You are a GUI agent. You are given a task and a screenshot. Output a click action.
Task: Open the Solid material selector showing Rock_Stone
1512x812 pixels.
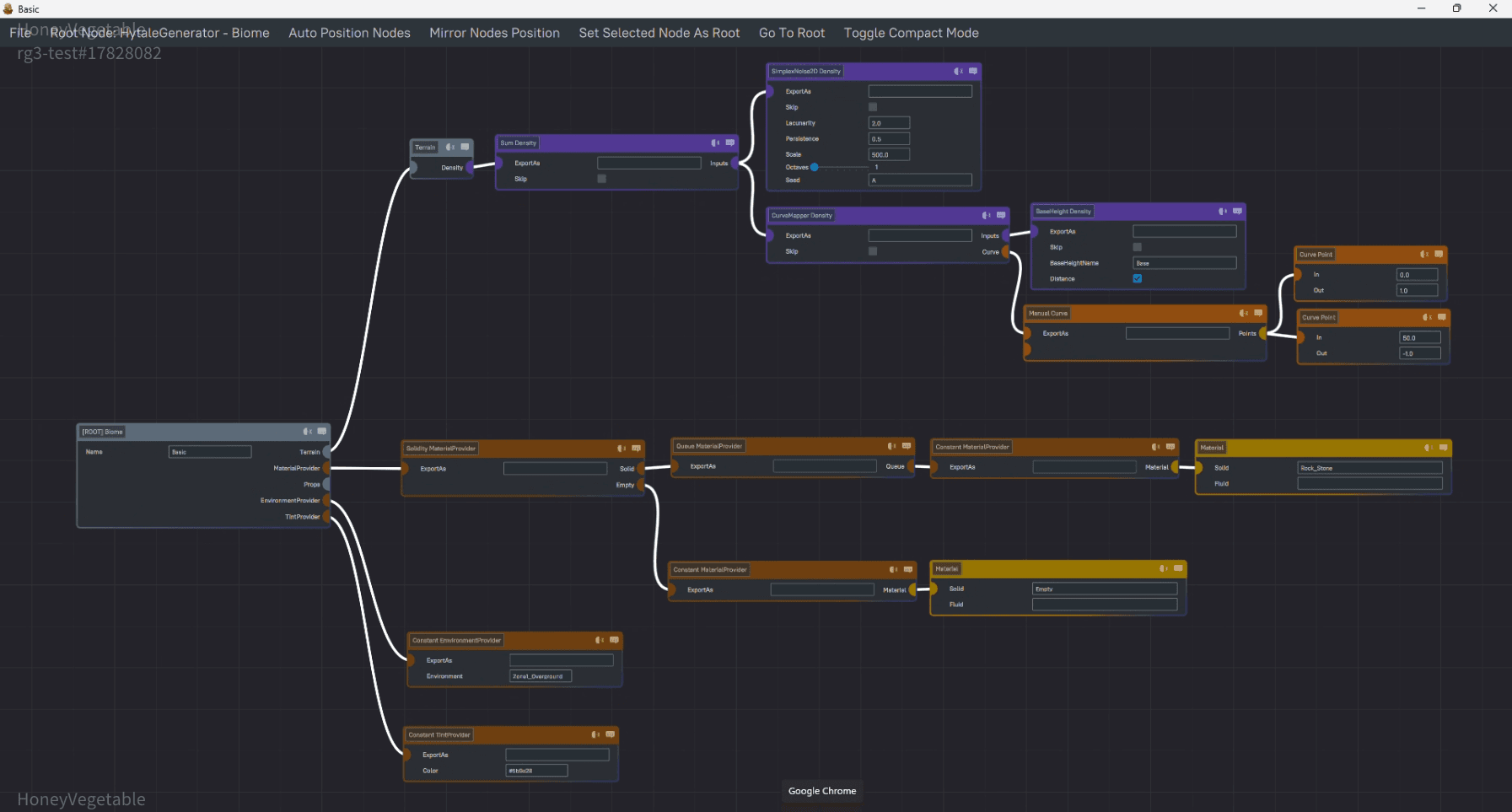point(1368,467)
